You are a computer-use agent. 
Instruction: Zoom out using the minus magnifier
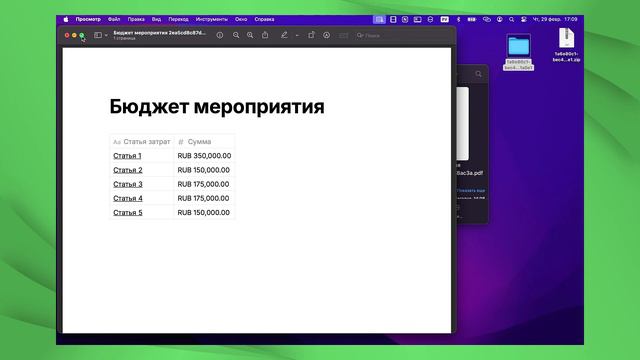coord(236,36)
